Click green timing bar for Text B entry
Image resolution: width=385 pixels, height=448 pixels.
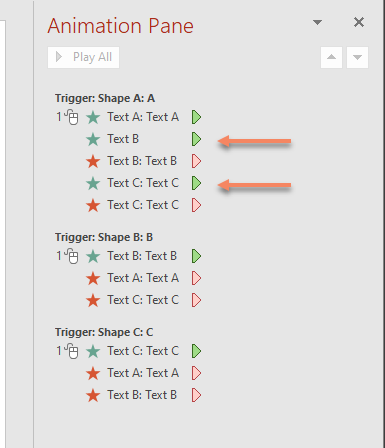196,139
